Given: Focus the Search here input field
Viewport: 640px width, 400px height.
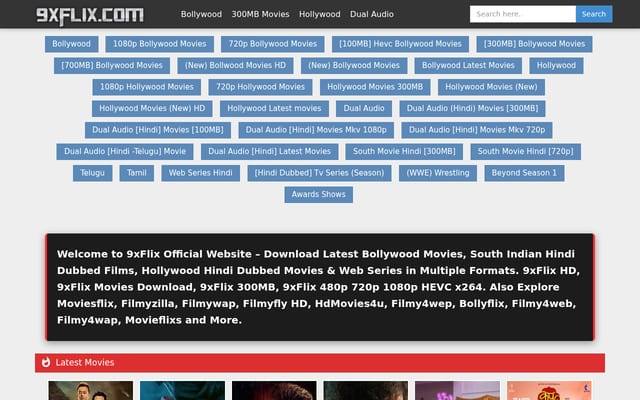Looking at the screenshot, I should pos(523,14).
